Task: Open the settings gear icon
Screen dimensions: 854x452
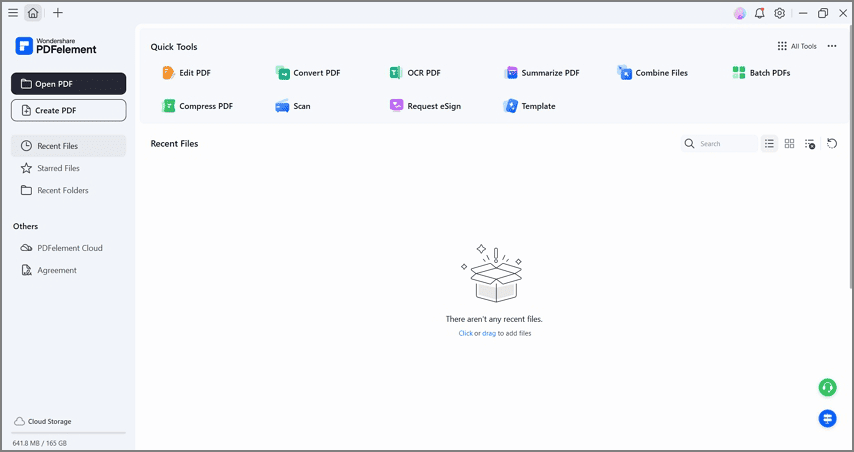Action: pos(779,14)
